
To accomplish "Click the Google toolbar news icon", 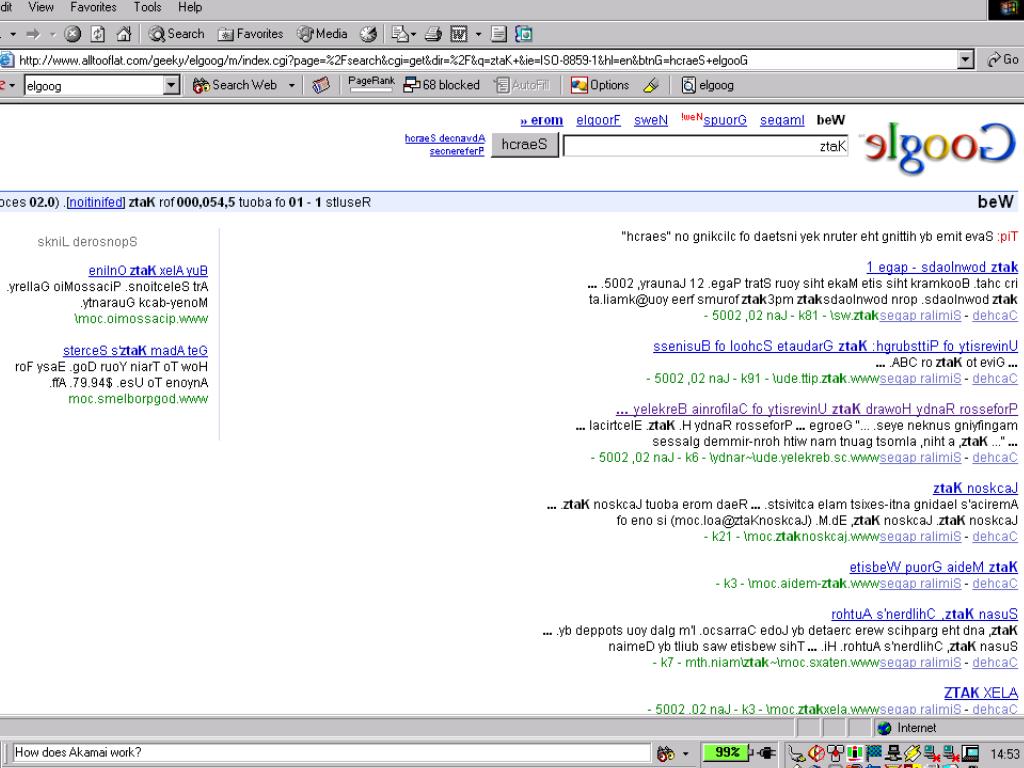I will pos(321,85).
